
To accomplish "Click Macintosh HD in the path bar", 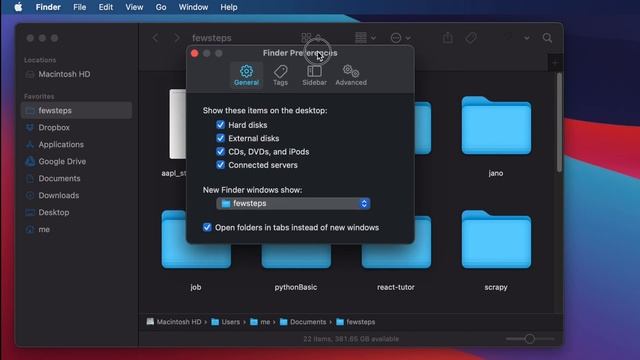I will (x=174, y=322).
